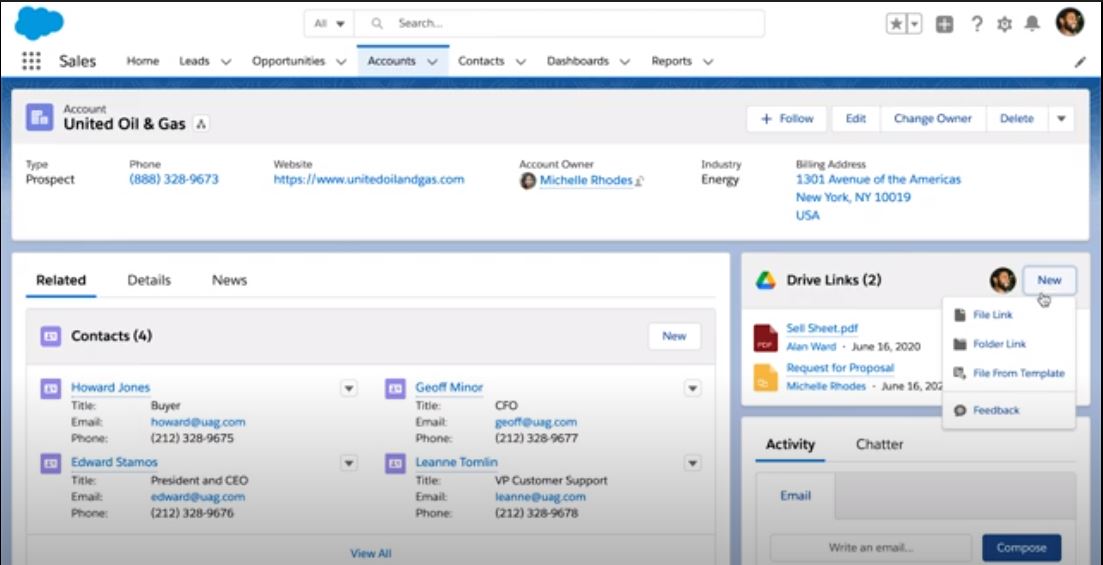
Task: Click New in the Drive Links panel
Action: pos(1049,280)
